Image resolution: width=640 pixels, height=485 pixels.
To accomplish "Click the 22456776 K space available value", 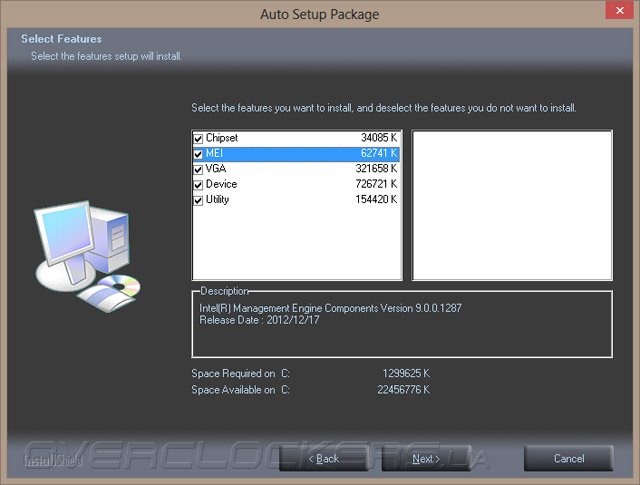I will pos(403,390).
